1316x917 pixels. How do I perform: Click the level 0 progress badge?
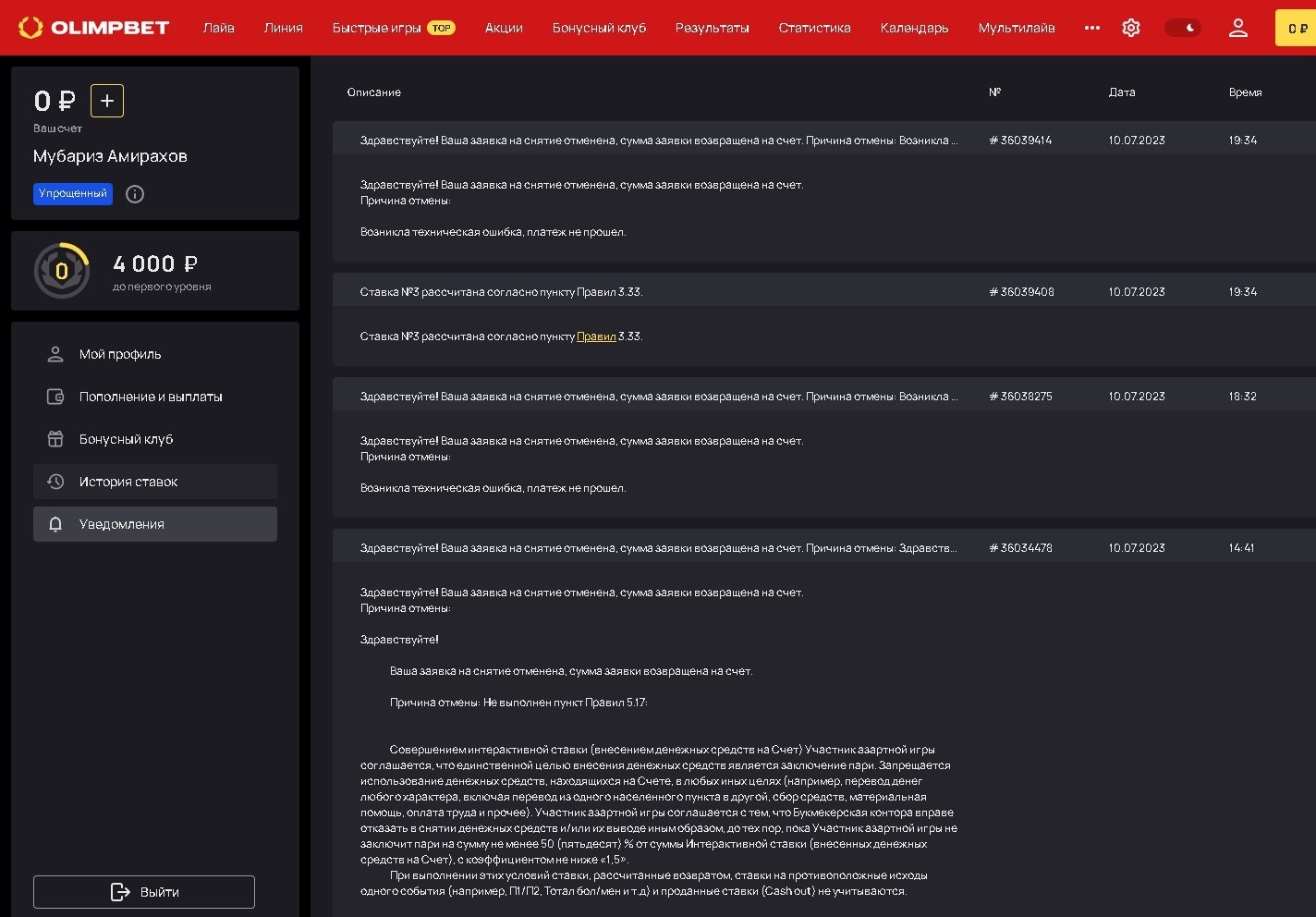click(62, 271)
